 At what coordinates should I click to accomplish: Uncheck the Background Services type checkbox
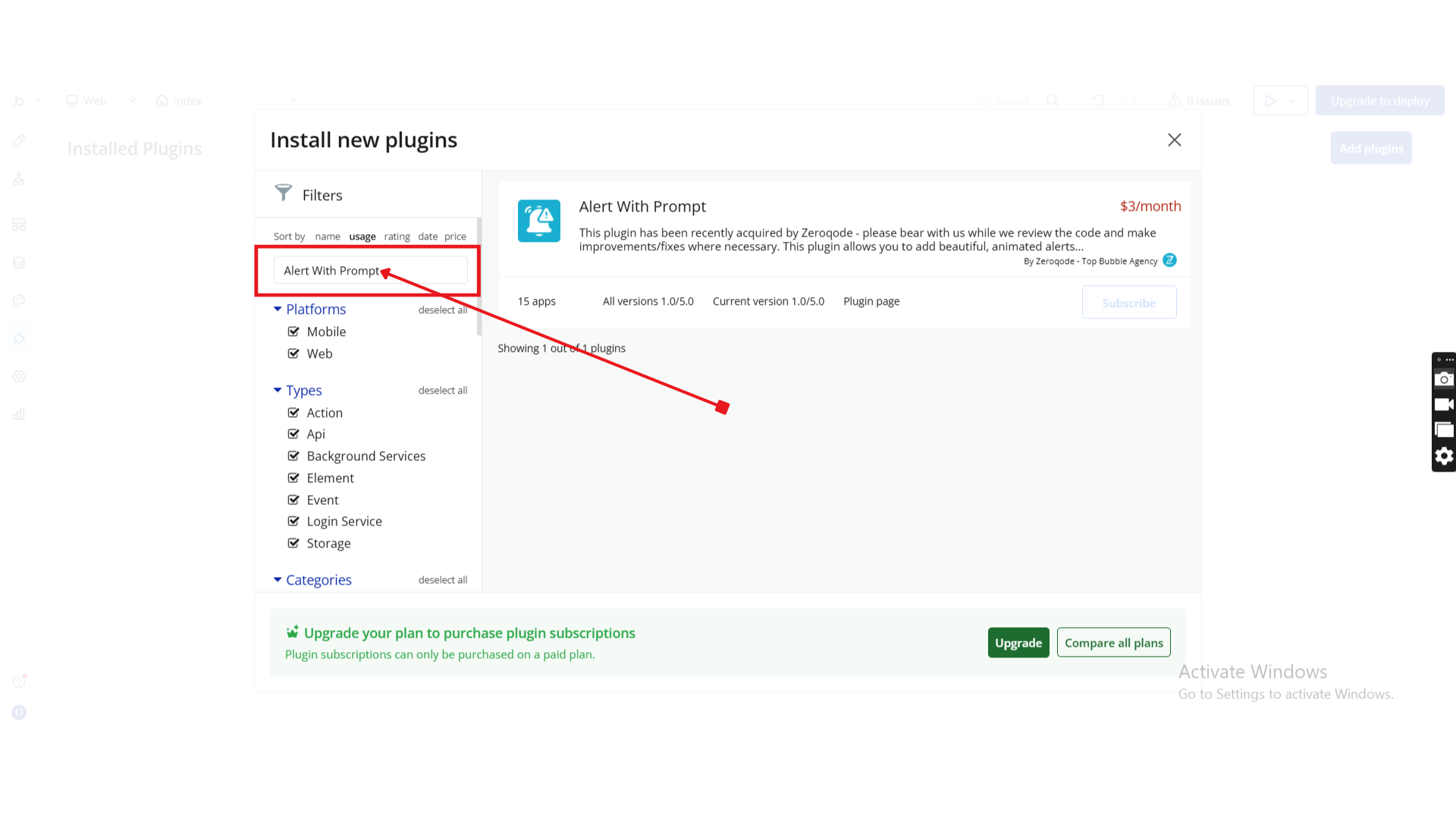coord(293,456)
